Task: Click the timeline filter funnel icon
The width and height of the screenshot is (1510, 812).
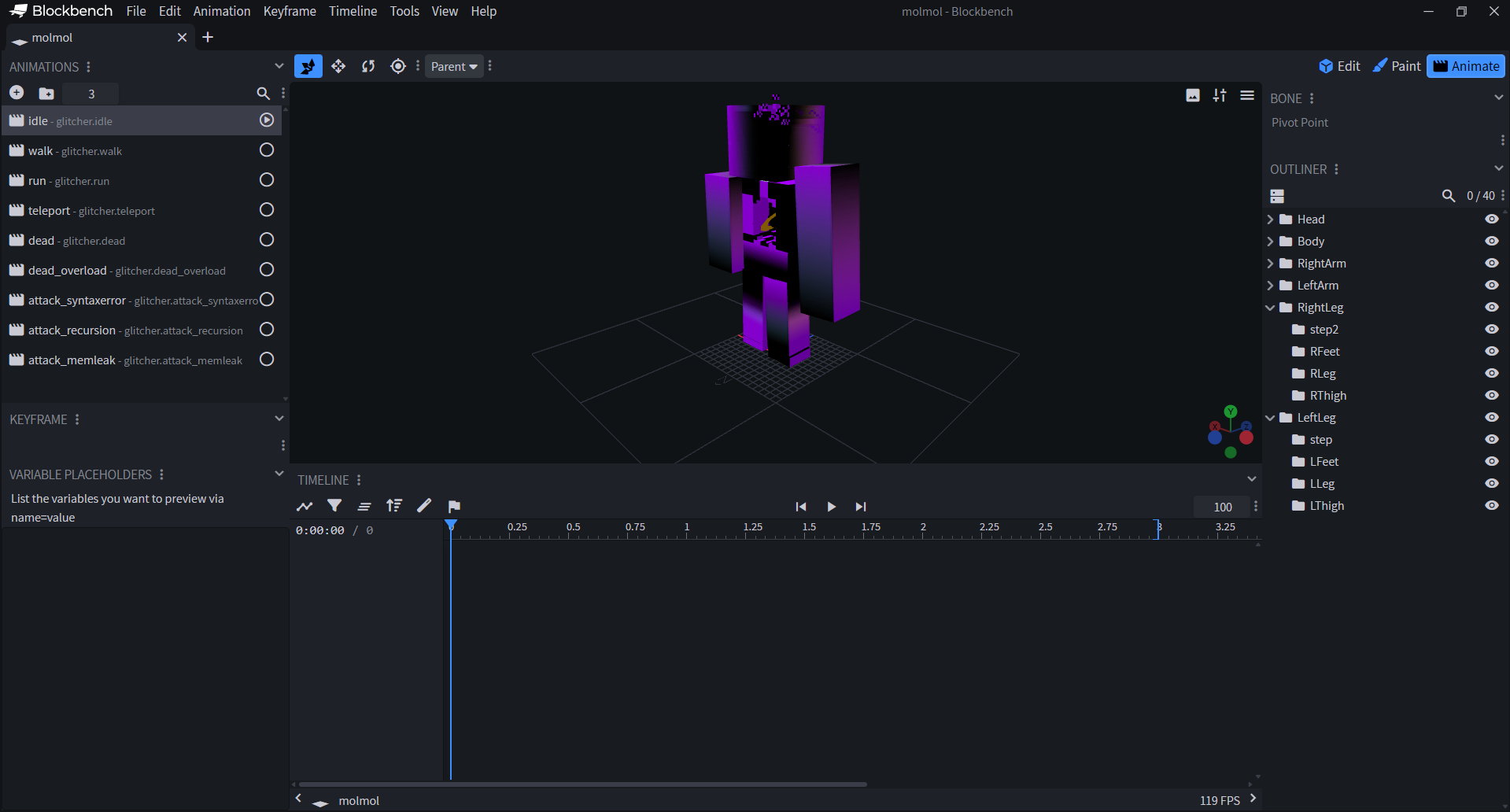Action: 334,506
